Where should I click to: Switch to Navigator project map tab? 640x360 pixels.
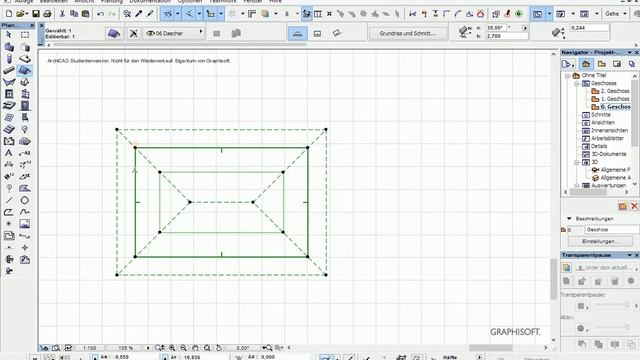coord(586,64)
